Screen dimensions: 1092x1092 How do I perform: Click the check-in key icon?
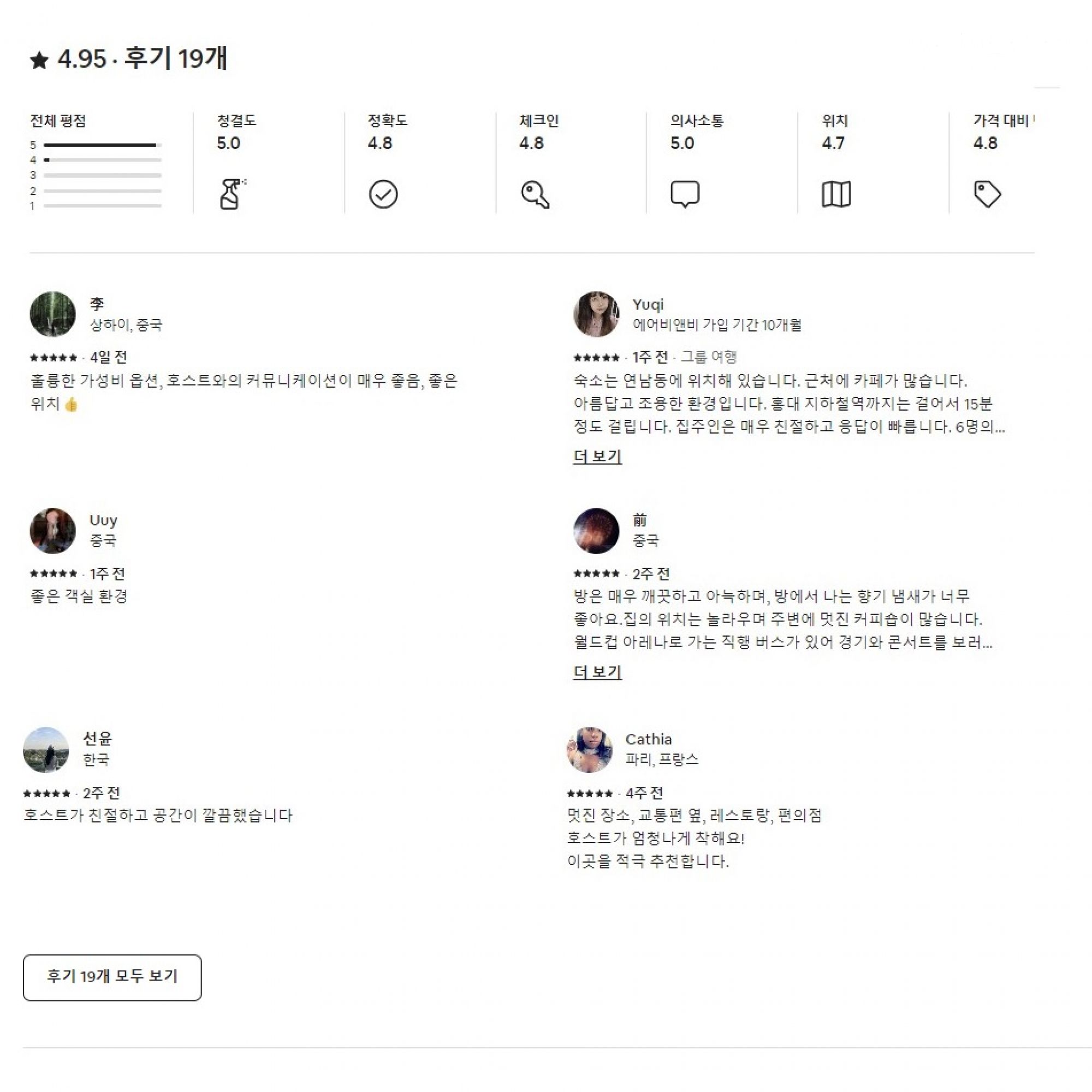tap(535, 194)
